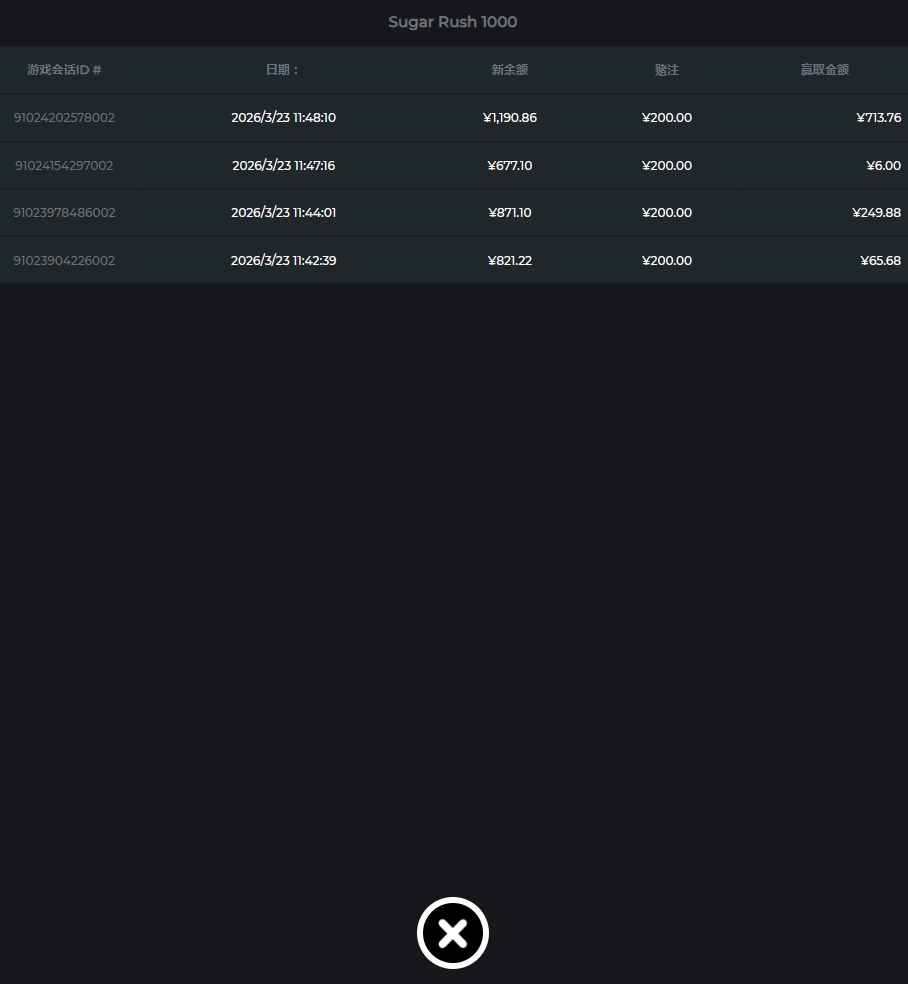908x984 pixels.
Task: Click the ¥677.10 balance value
Action: pos(509,166)
